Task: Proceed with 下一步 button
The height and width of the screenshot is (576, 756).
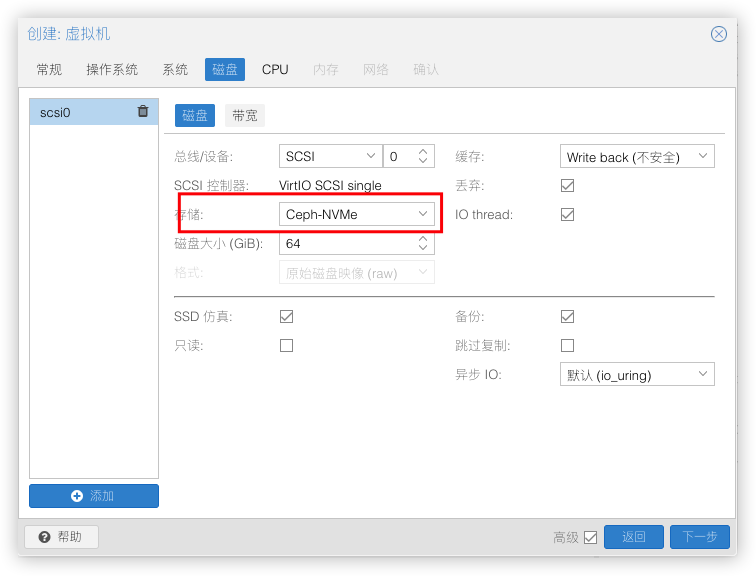Action: tap(699, 536)
